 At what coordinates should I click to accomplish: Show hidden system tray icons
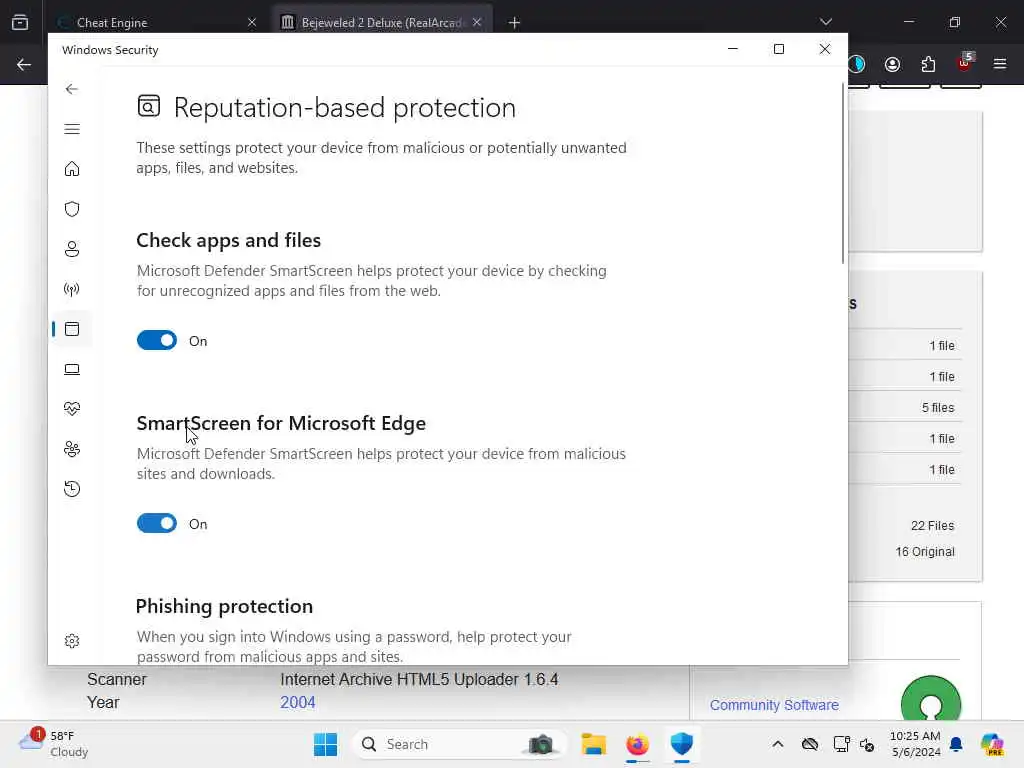coord(778,744)
